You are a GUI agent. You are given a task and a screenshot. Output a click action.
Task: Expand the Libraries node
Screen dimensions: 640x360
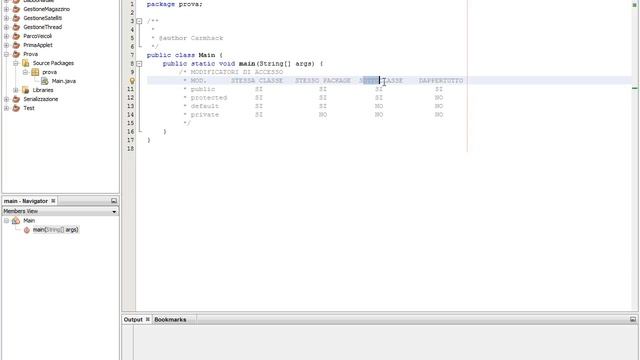pos(16,90)
